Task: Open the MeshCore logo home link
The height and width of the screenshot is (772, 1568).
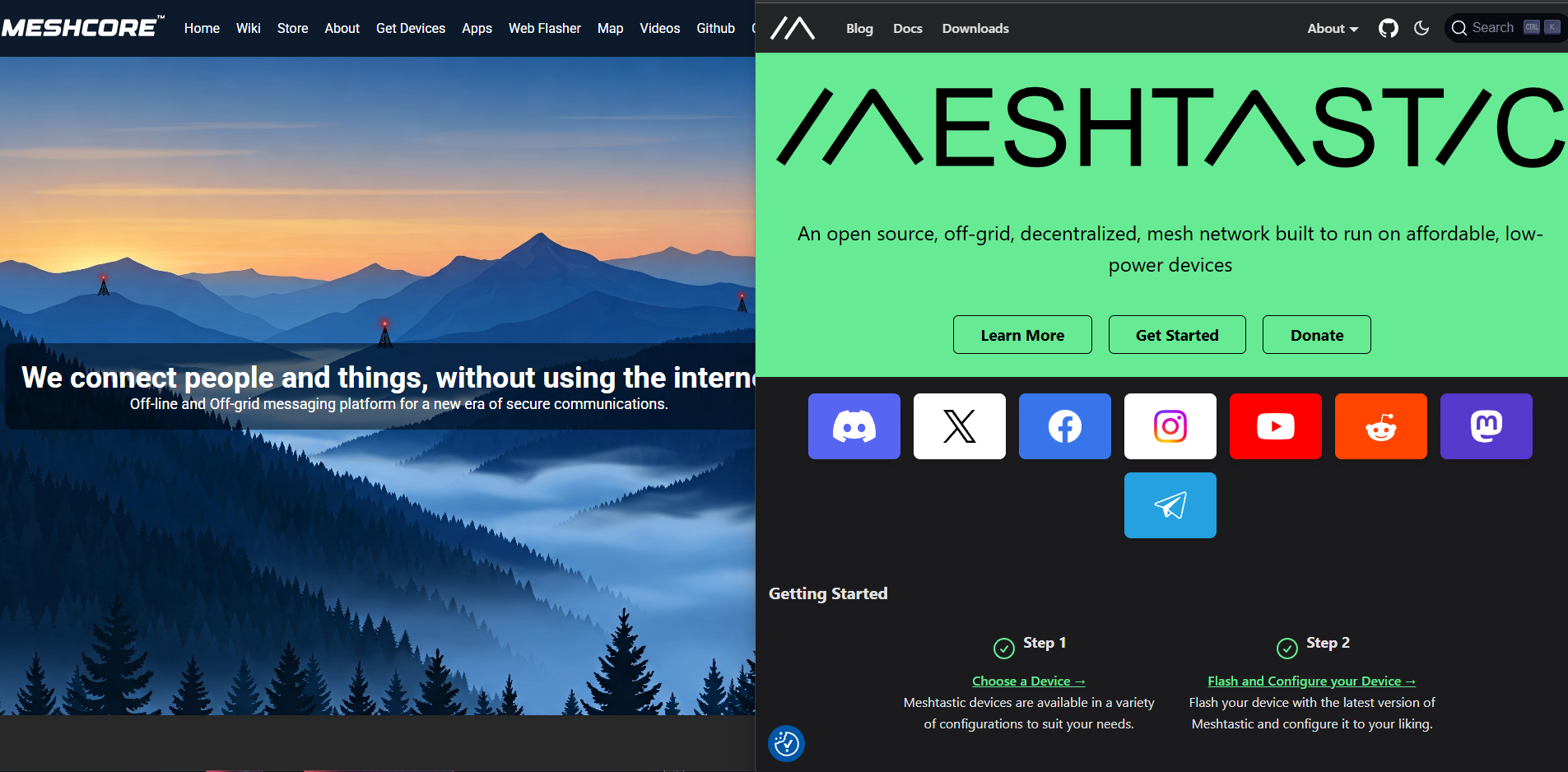Action: (x=82, y=27)
